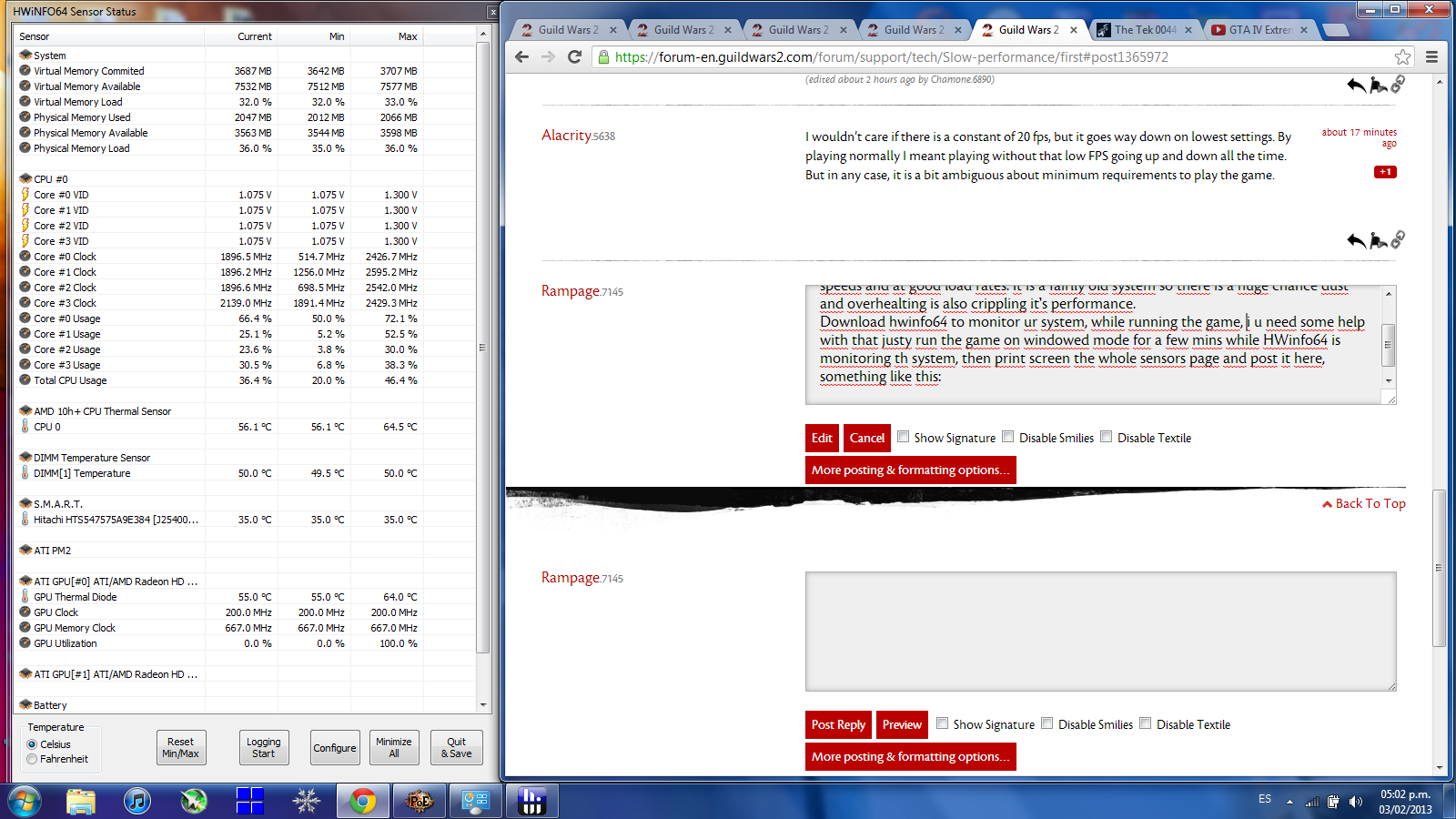Click the forum URL in the address bar

[892, 56]
